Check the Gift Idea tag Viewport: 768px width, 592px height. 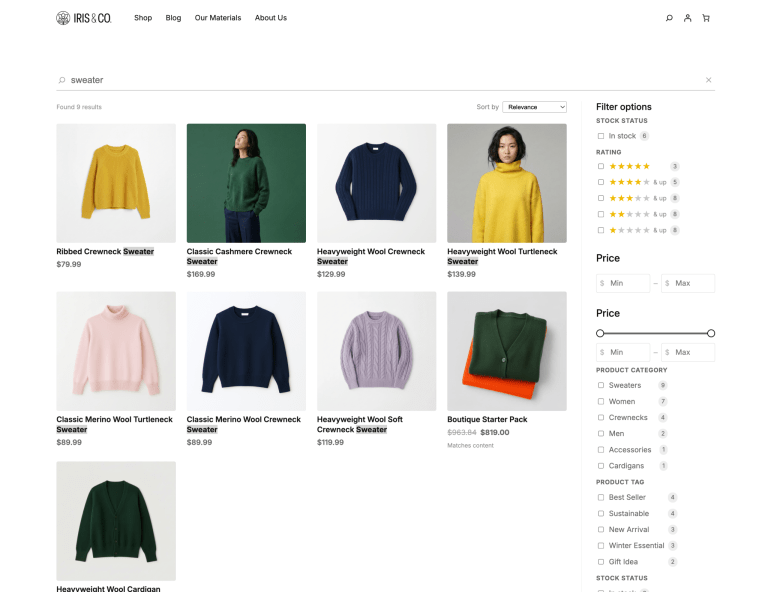click(600, 562)
